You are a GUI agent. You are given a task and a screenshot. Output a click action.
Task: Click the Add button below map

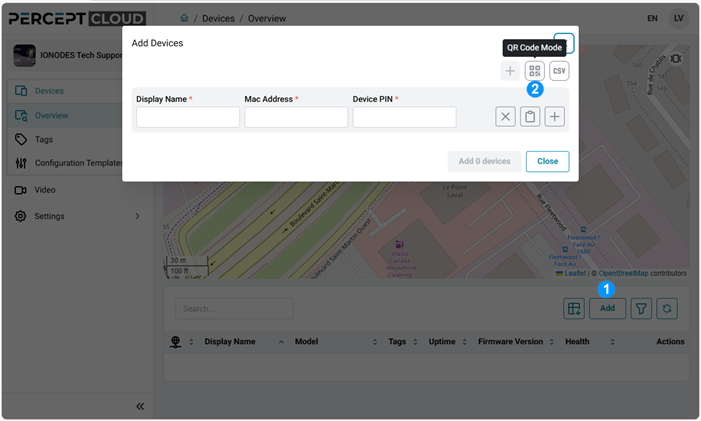(x=607, y=308)
